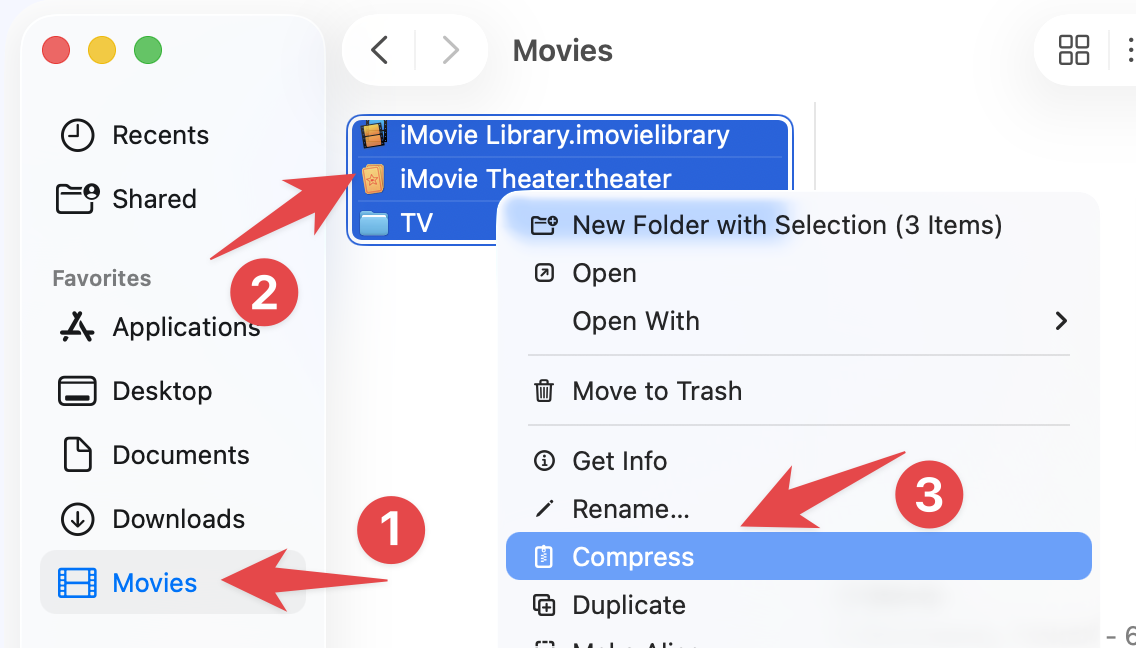Go to Downloads in the sidebar
The image size is (1136, 648).
[x=178, y=519]
